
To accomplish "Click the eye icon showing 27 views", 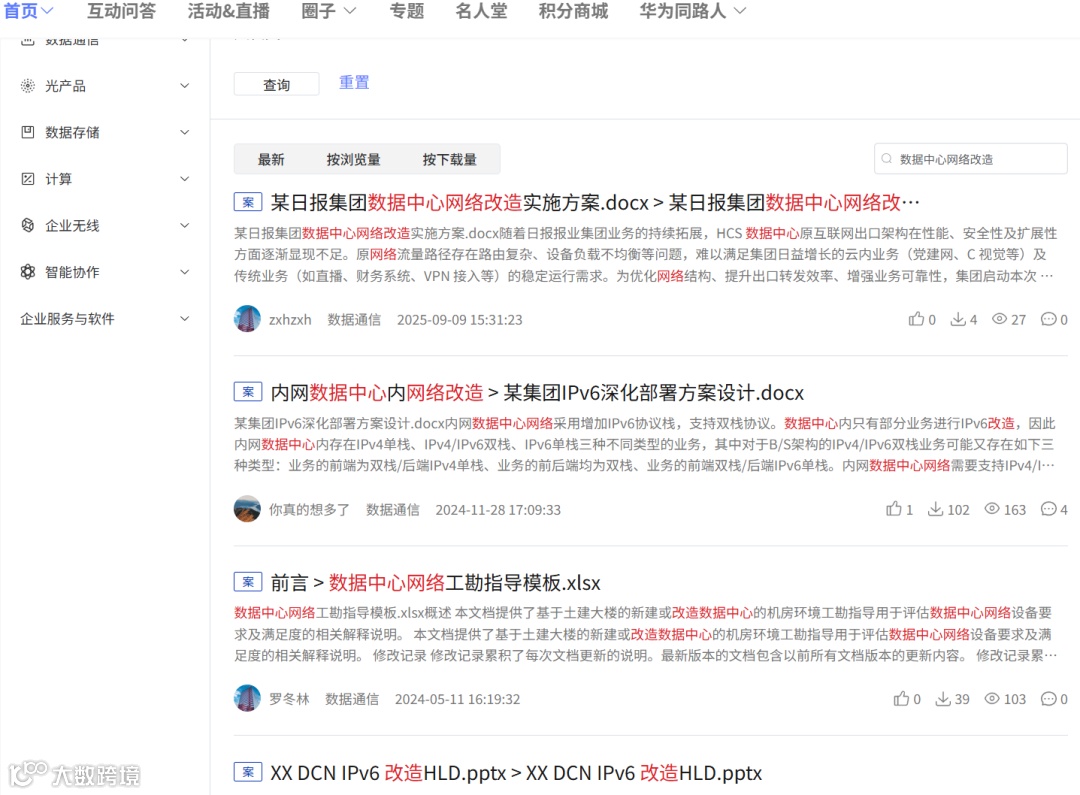I will coord(999,319).
